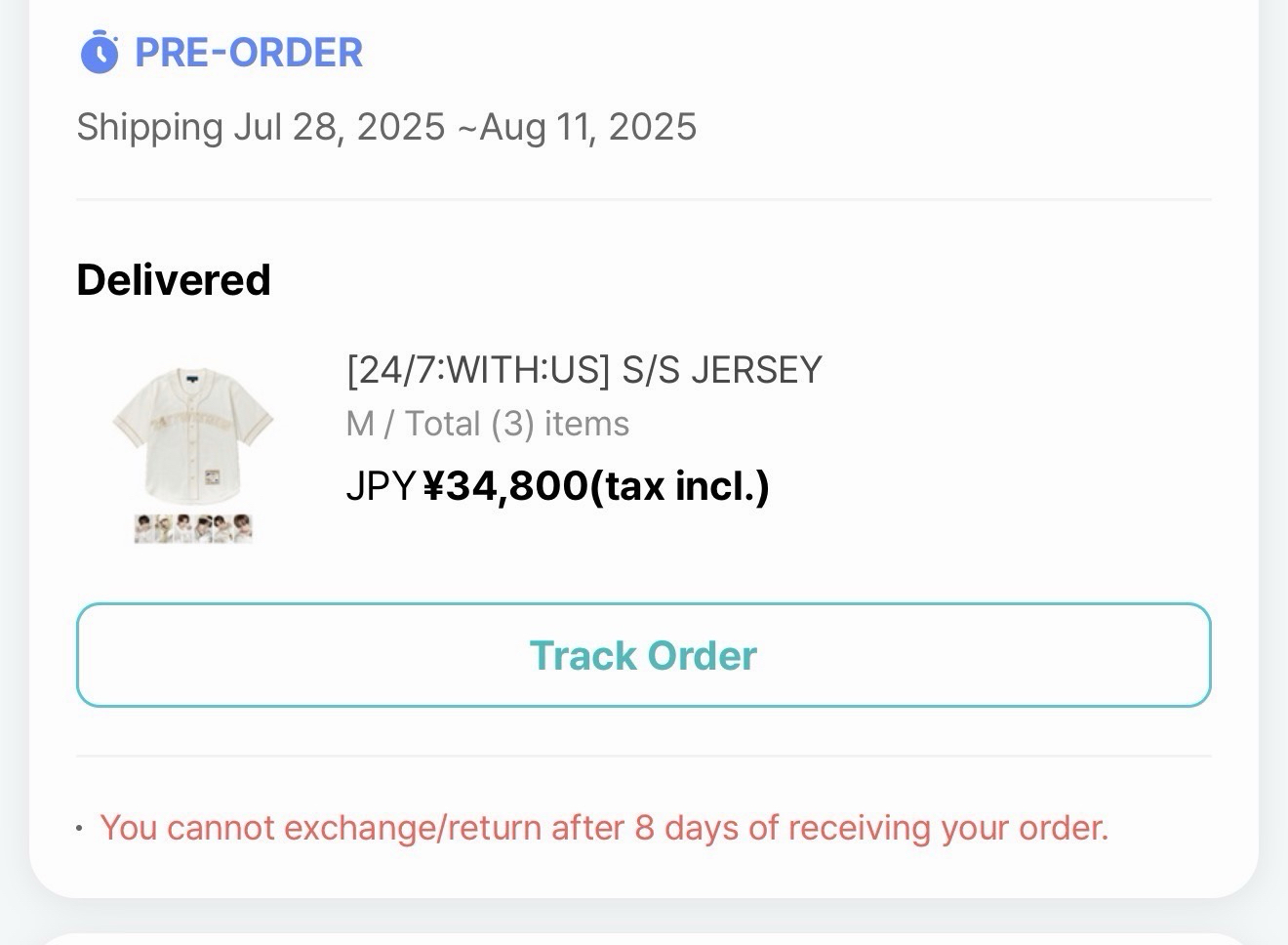Tap the next order card at the bottom edge
This screenshot has width=1288, height=945.
(x=644, y=939)
